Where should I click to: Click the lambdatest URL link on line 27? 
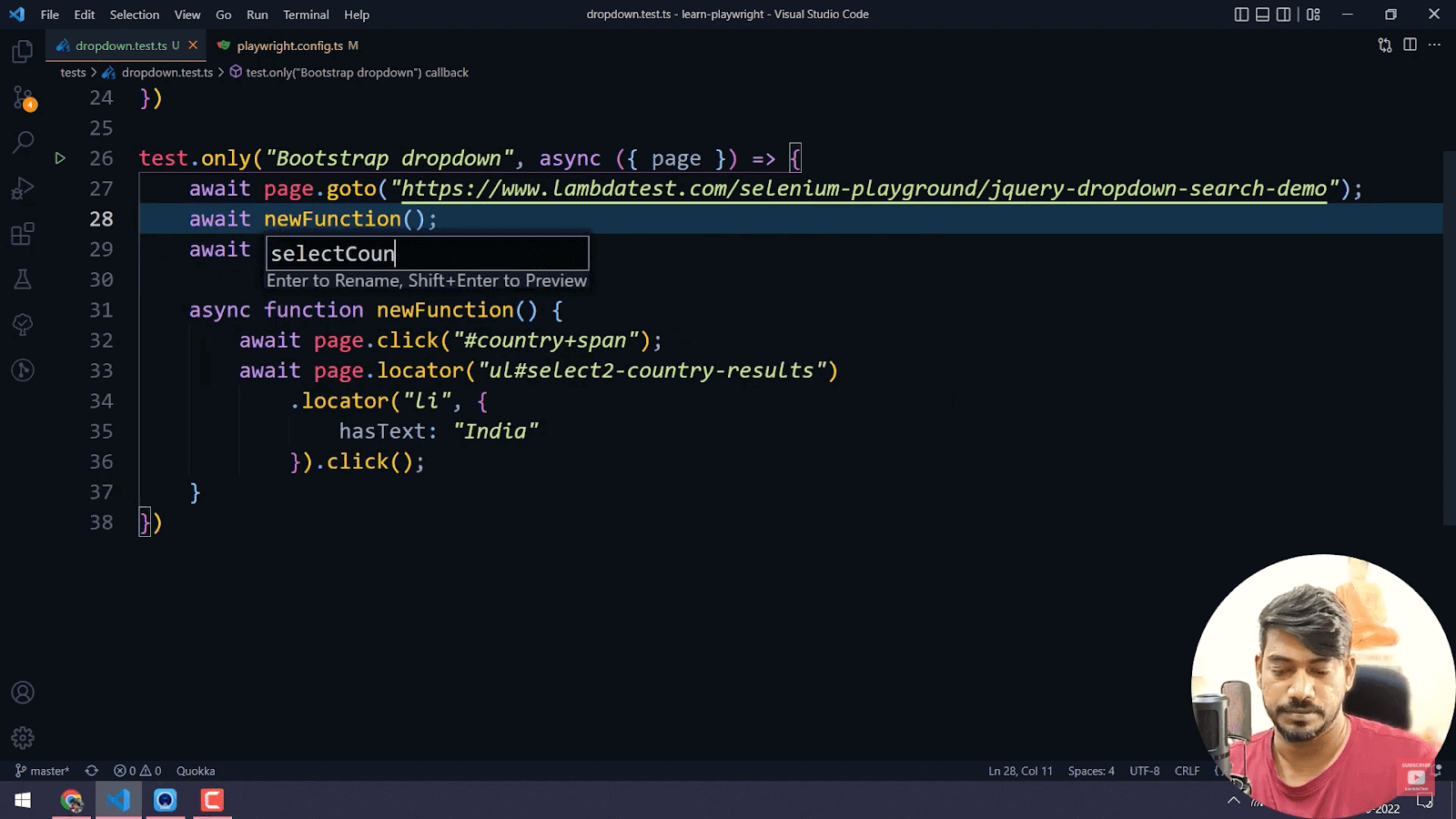pos(864,188)
